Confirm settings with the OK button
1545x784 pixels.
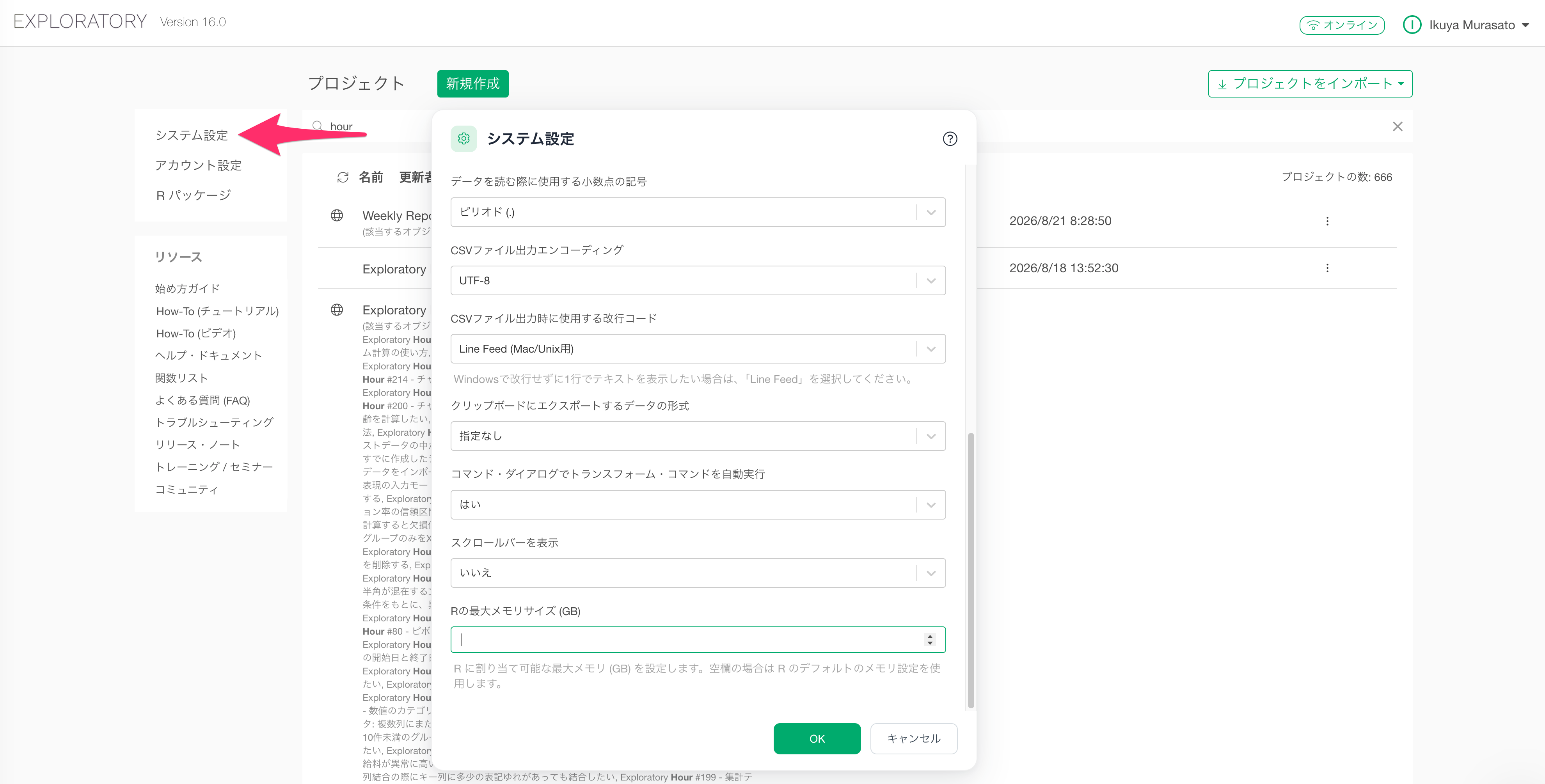pos(817,738)
